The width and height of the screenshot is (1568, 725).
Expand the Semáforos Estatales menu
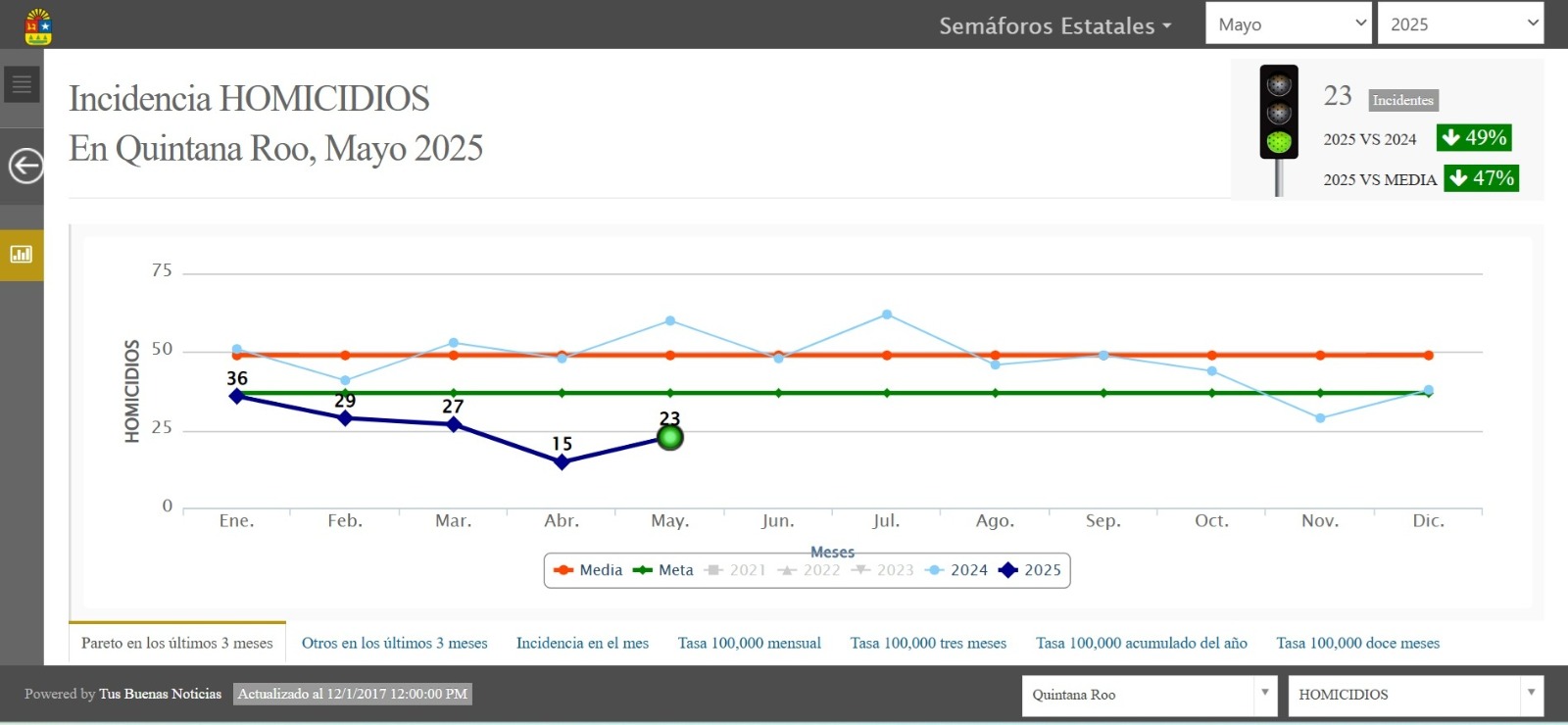pyautogui.click(x=1054, y=26)
